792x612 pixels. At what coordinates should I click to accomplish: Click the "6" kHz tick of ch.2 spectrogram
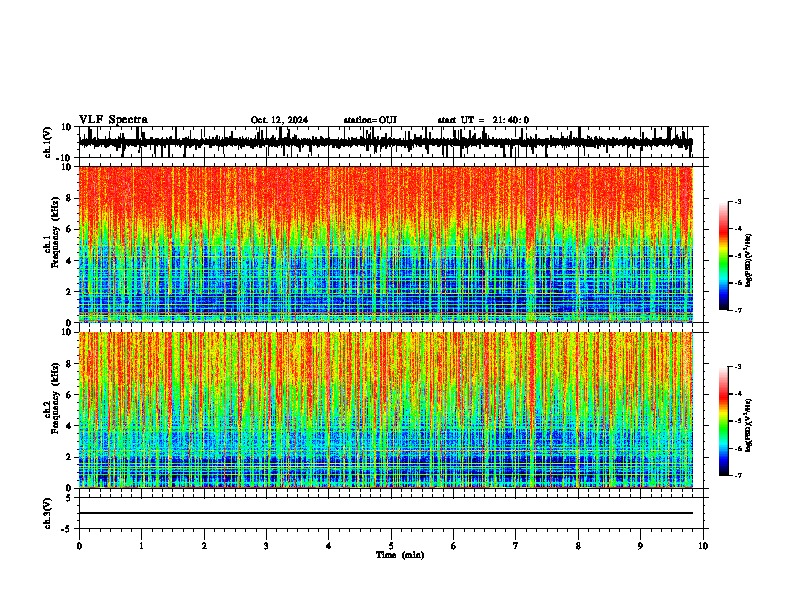[69, 395]
